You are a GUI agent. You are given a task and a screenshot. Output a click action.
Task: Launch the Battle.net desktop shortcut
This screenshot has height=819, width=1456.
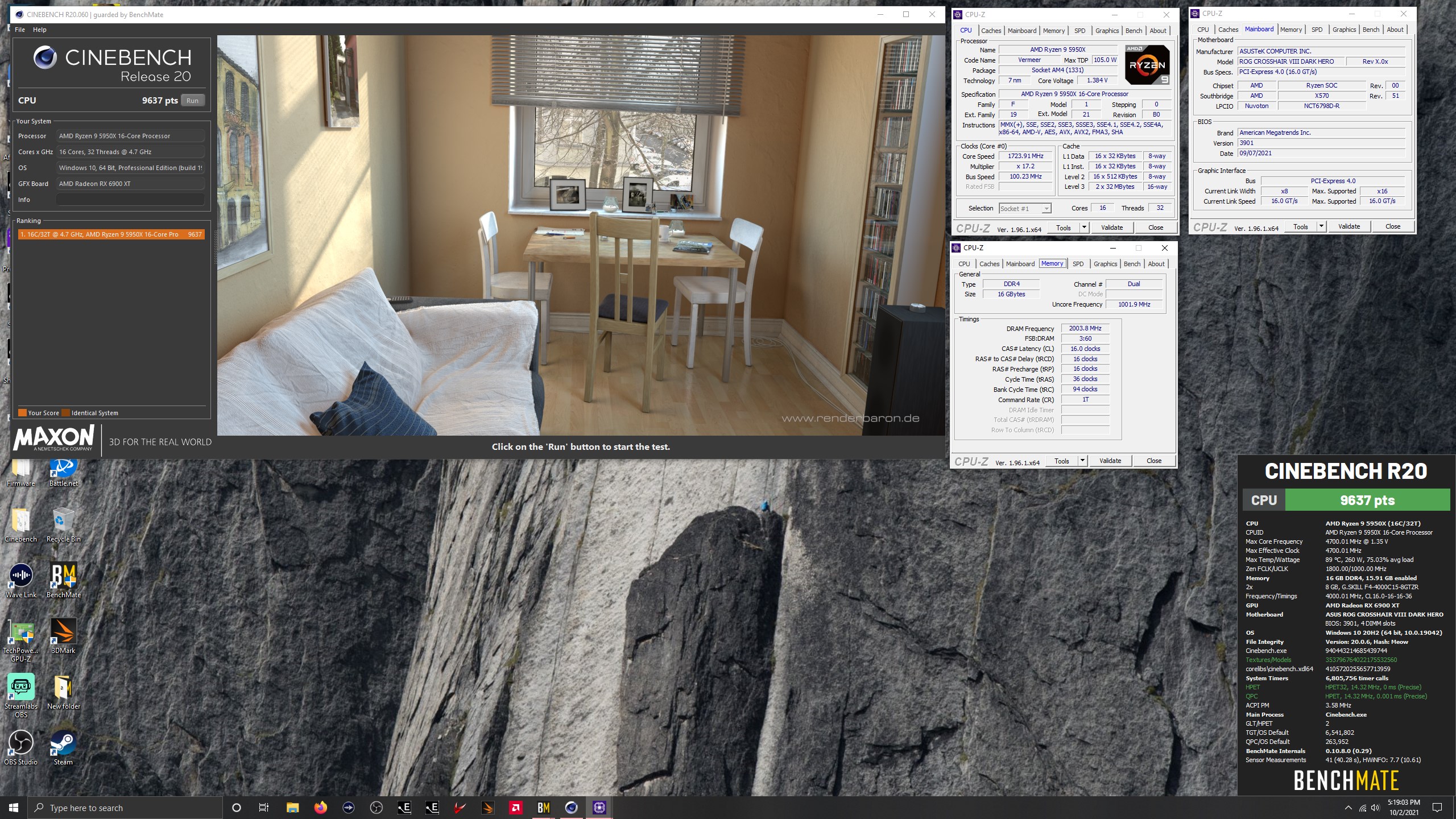click(63, 472)
